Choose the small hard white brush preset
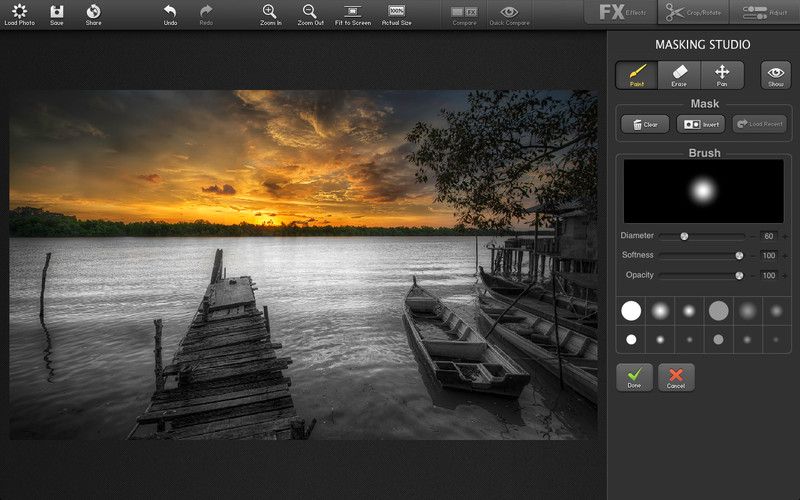Viewport: 800px width, 500px height. 631,339
